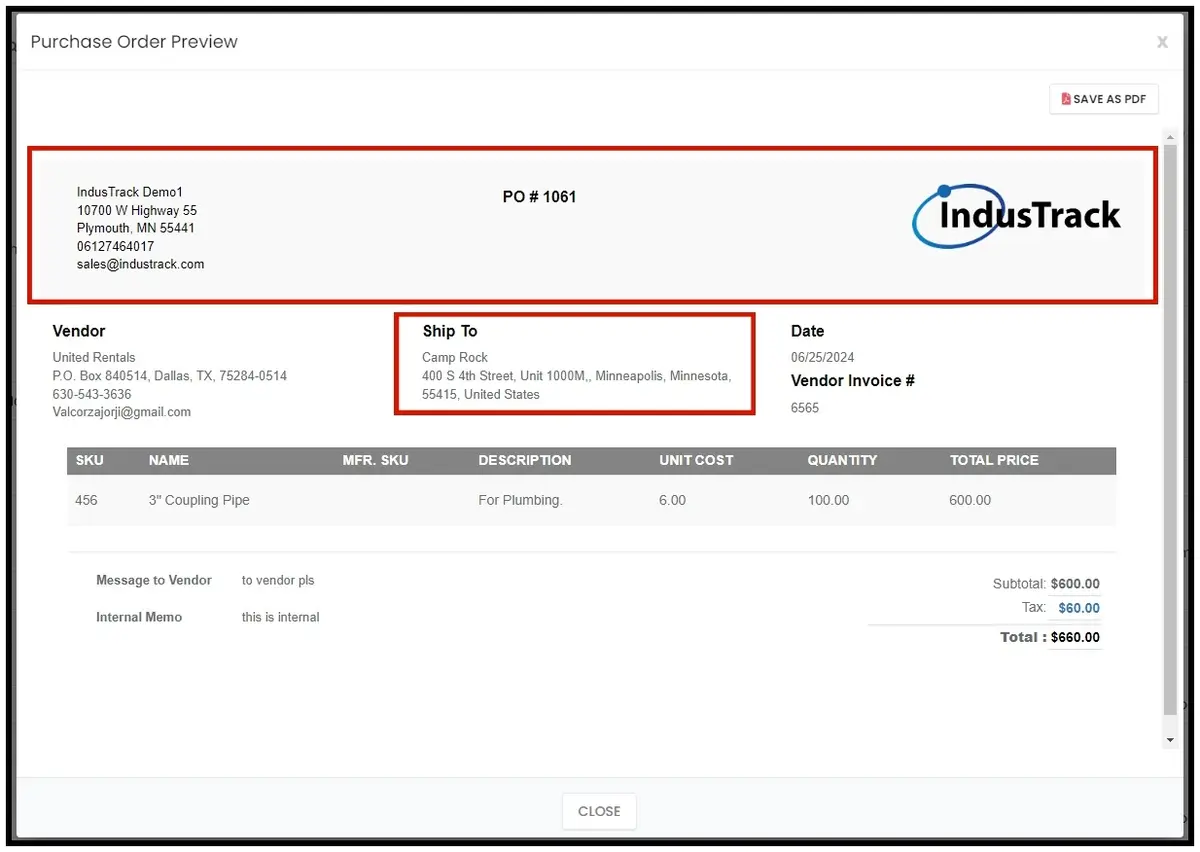The image size is (1200, 852).
Task: Click the unit cost 6.00
Action: (x=672, y=500)
